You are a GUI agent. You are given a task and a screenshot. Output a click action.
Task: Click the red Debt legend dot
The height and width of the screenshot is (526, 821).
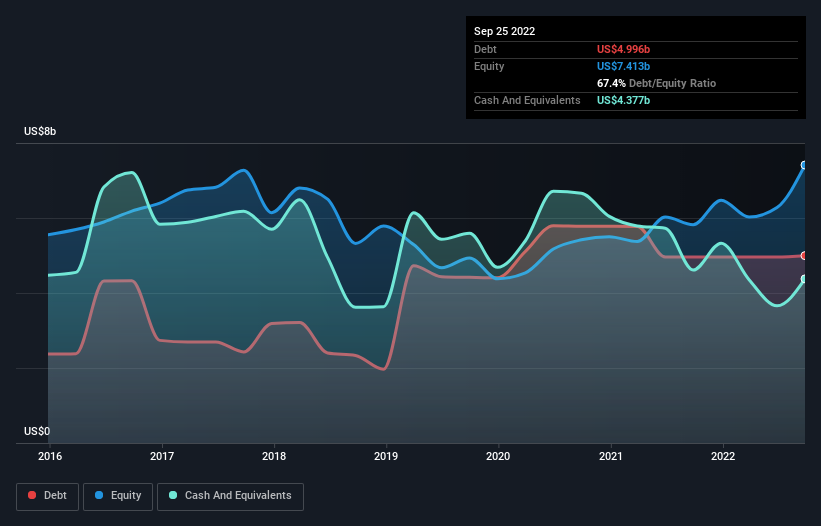click(32, 495)
